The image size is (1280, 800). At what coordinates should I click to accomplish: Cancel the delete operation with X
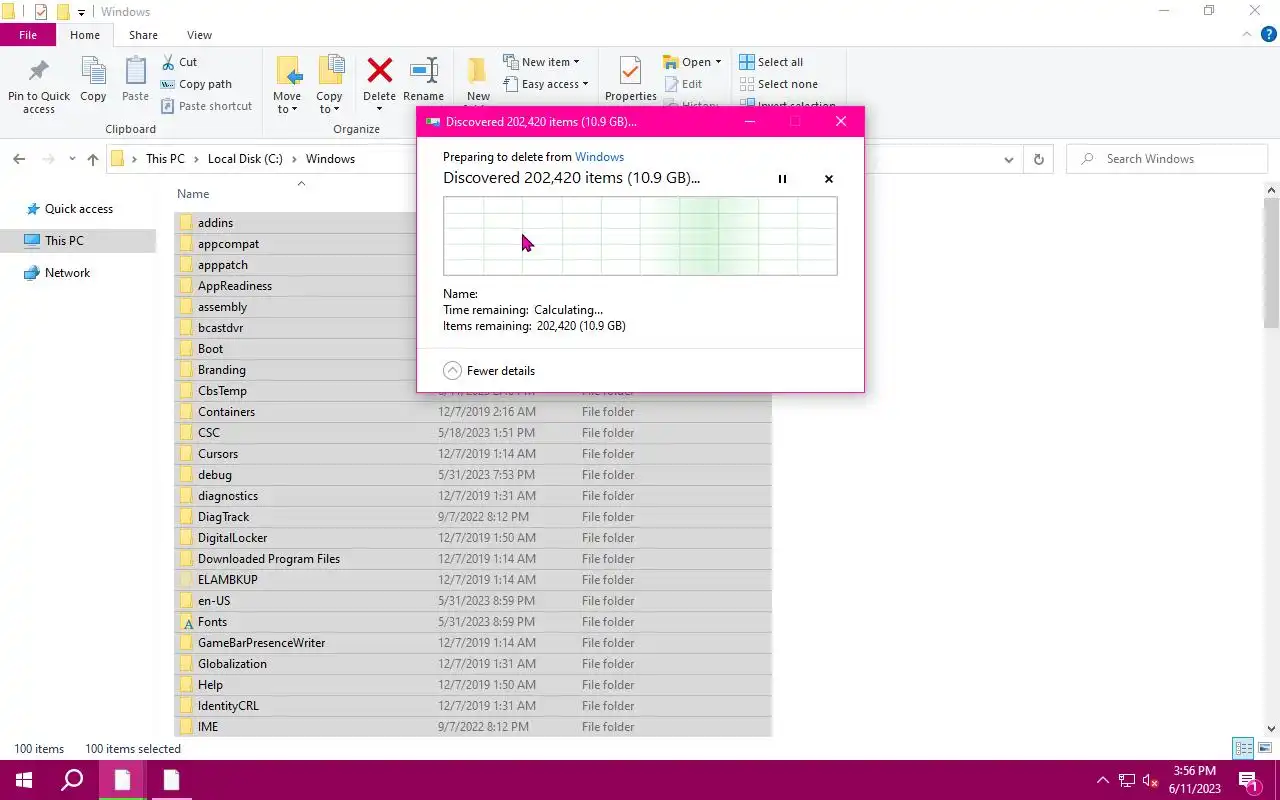click(828, 179)
